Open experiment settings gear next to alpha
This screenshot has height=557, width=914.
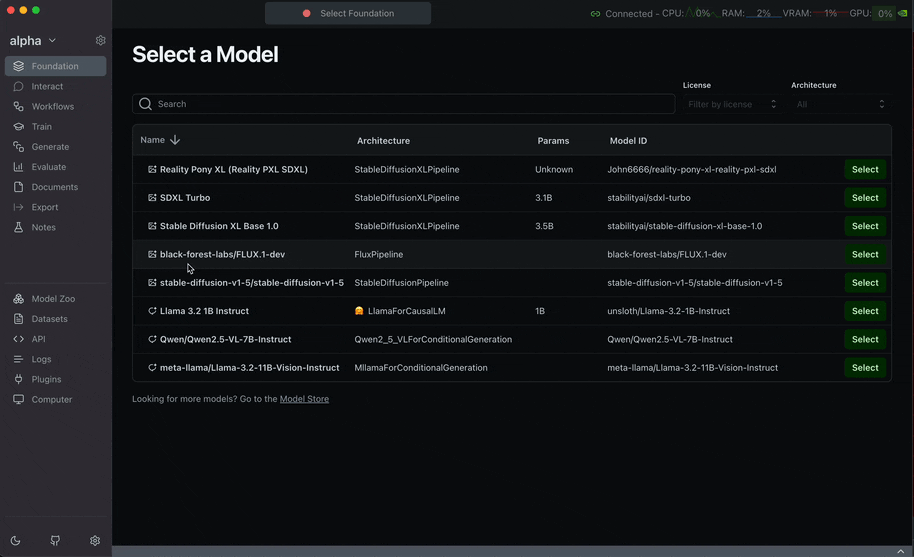point(100,41)
